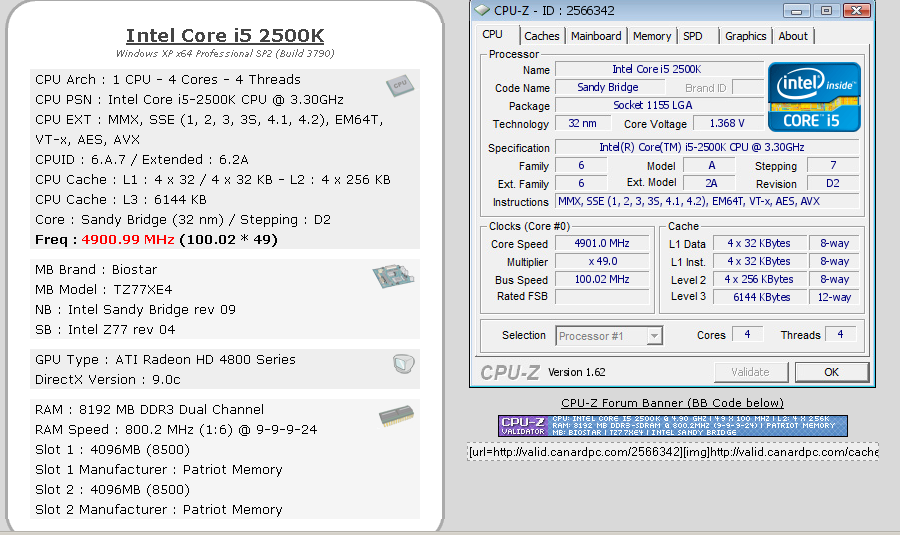This screenshot has width=900, height=535.
Task: Click the Intel inside Core i5 logo
Action: tap(814, 97)
